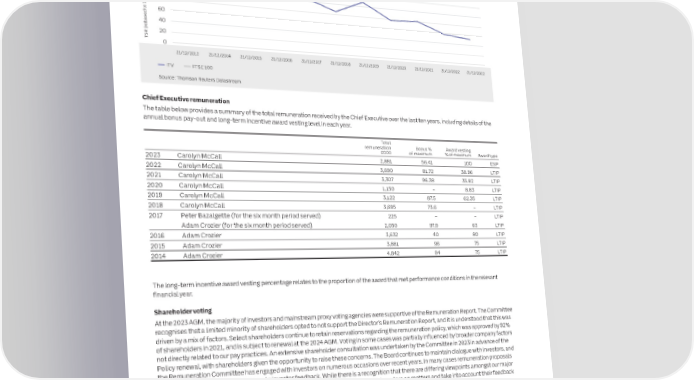Click the 31/12/2013 axis date label
The width and height of the screenshot is (694, 380).
pos(188,53)
